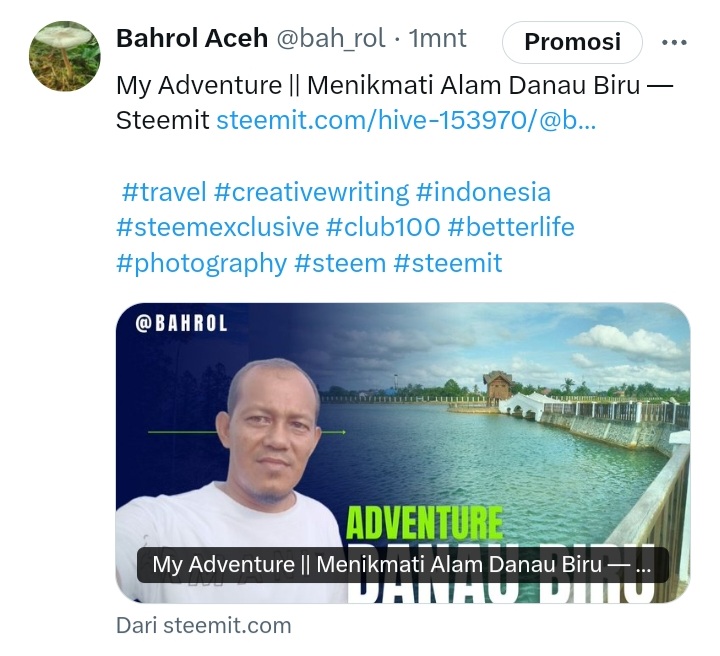Open the #creativewriting hashtag
Screen dimensions: 720x656
click(x=311, y=192)
